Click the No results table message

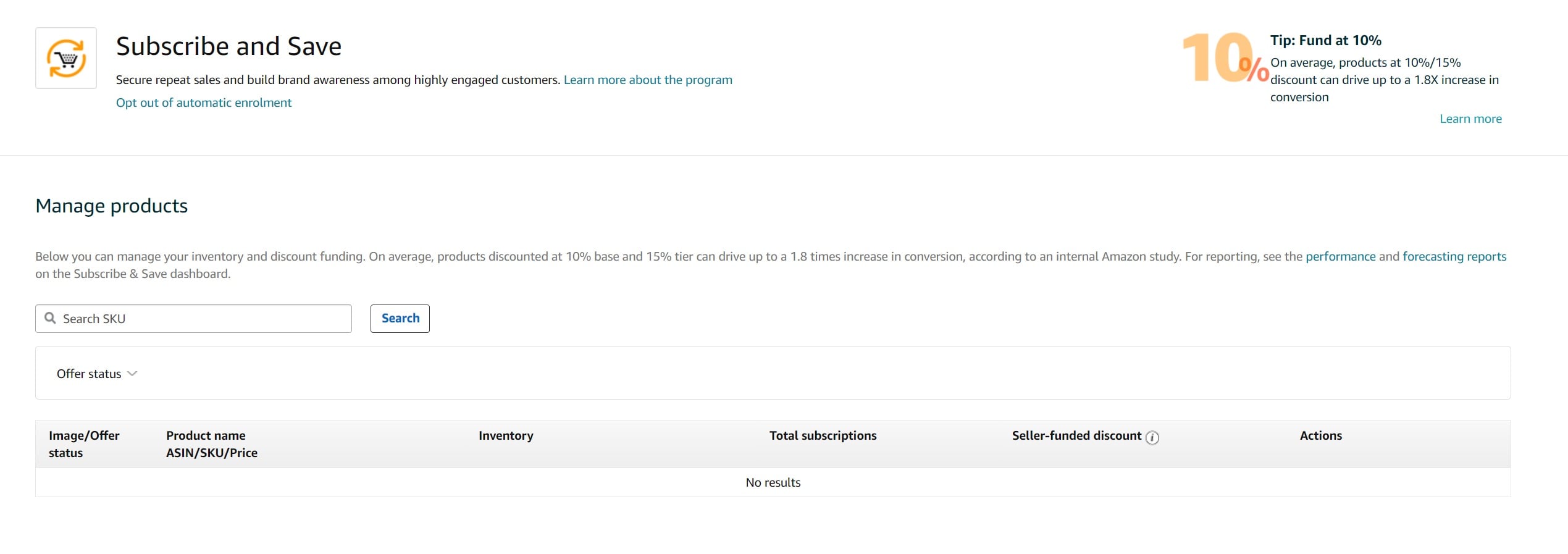[773, 482]
